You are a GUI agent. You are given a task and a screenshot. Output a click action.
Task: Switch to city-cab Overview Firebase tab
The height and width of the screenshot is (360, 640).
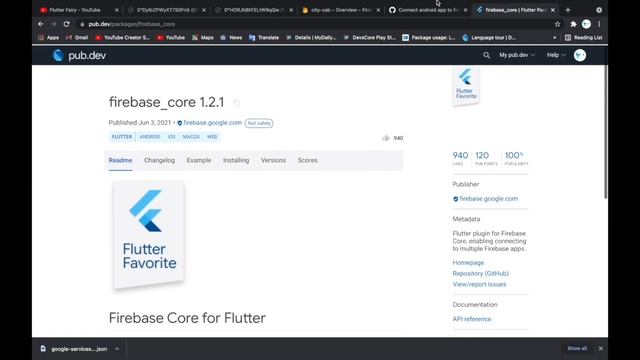pos(340,10)
